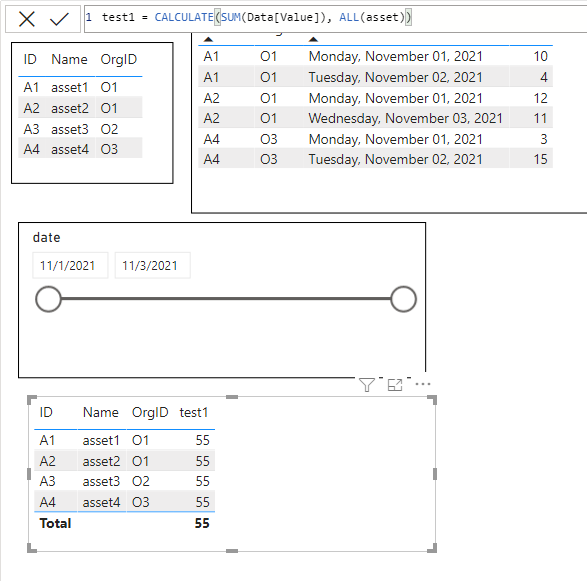Click the ID header in the selected table
Image resolution: width=587 pixels, height=581 pixels.
point(46,413)
